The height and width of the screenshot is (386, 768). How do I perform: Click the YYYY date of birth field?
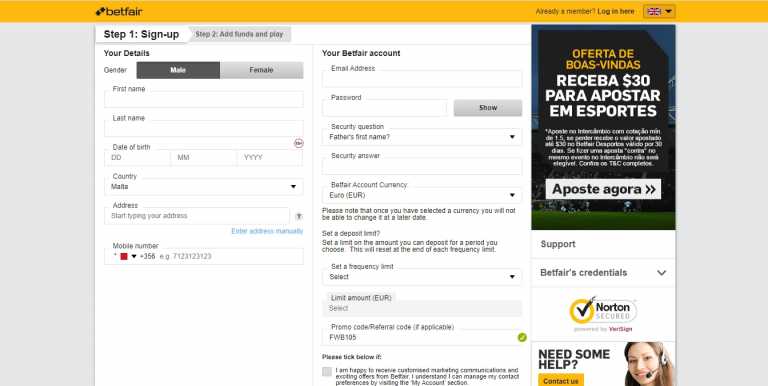click(x=270, y=158)
